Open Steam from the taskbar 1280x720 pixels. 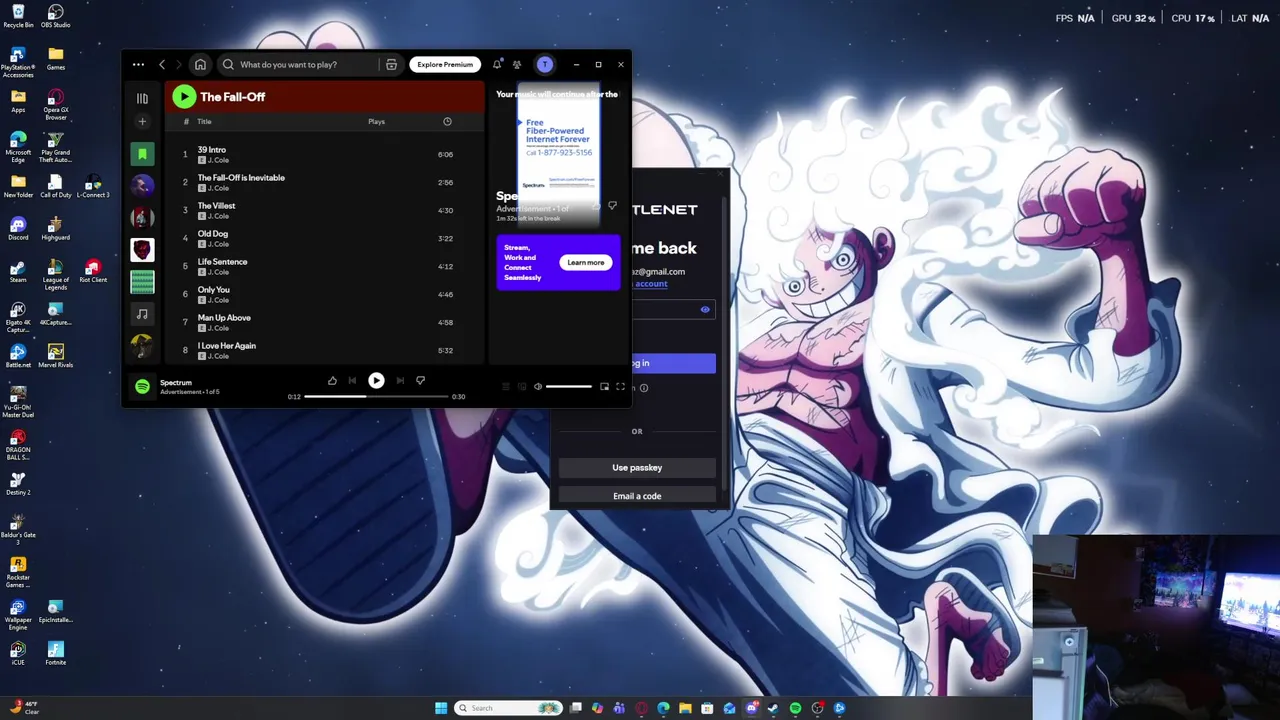click(x=773, y=708)
